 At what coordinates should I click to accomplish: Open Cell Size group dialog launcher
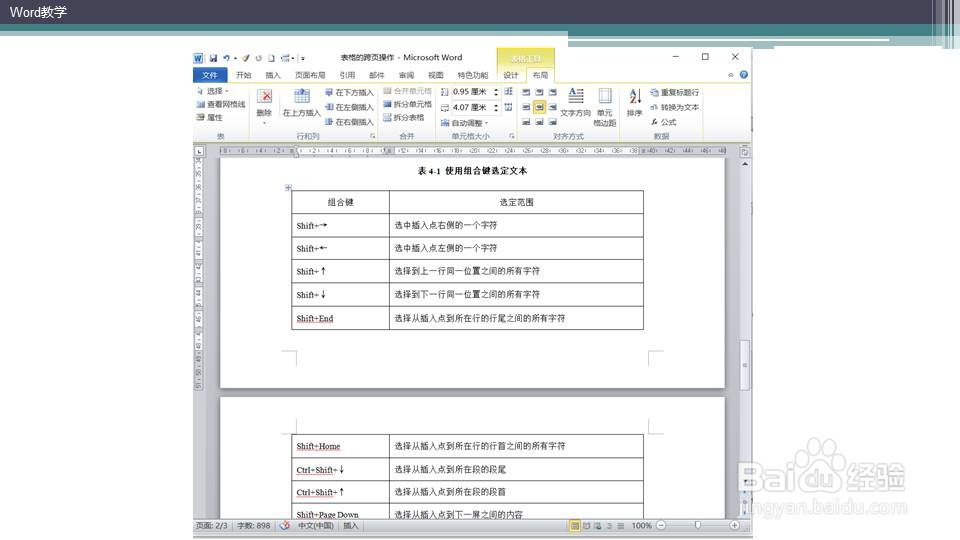coord(512,136)
